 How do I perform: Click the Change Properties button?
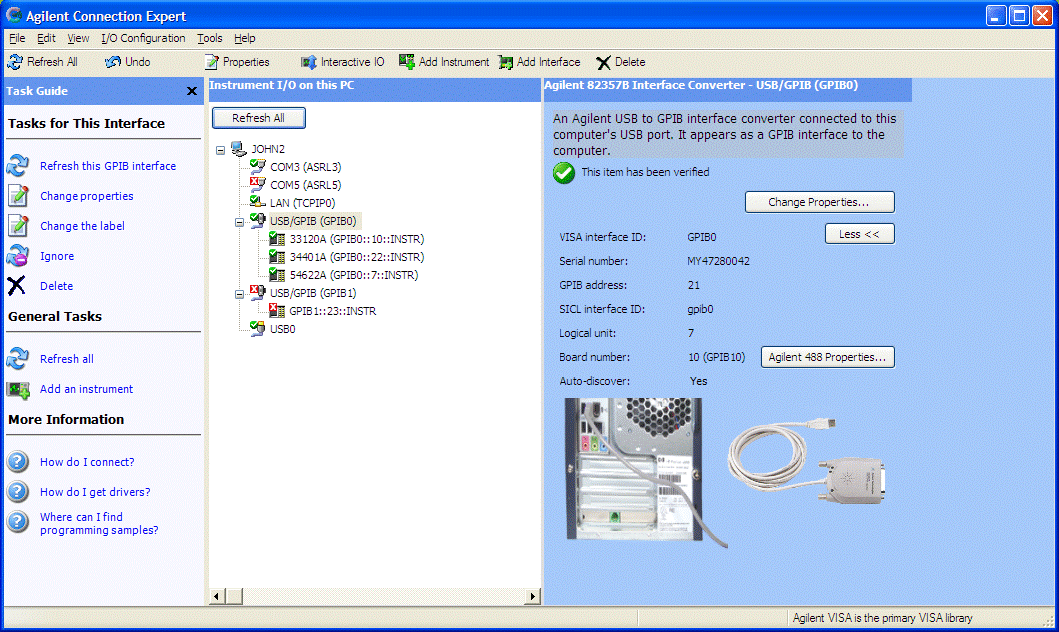pyautogui.click(x=819, y=201)
